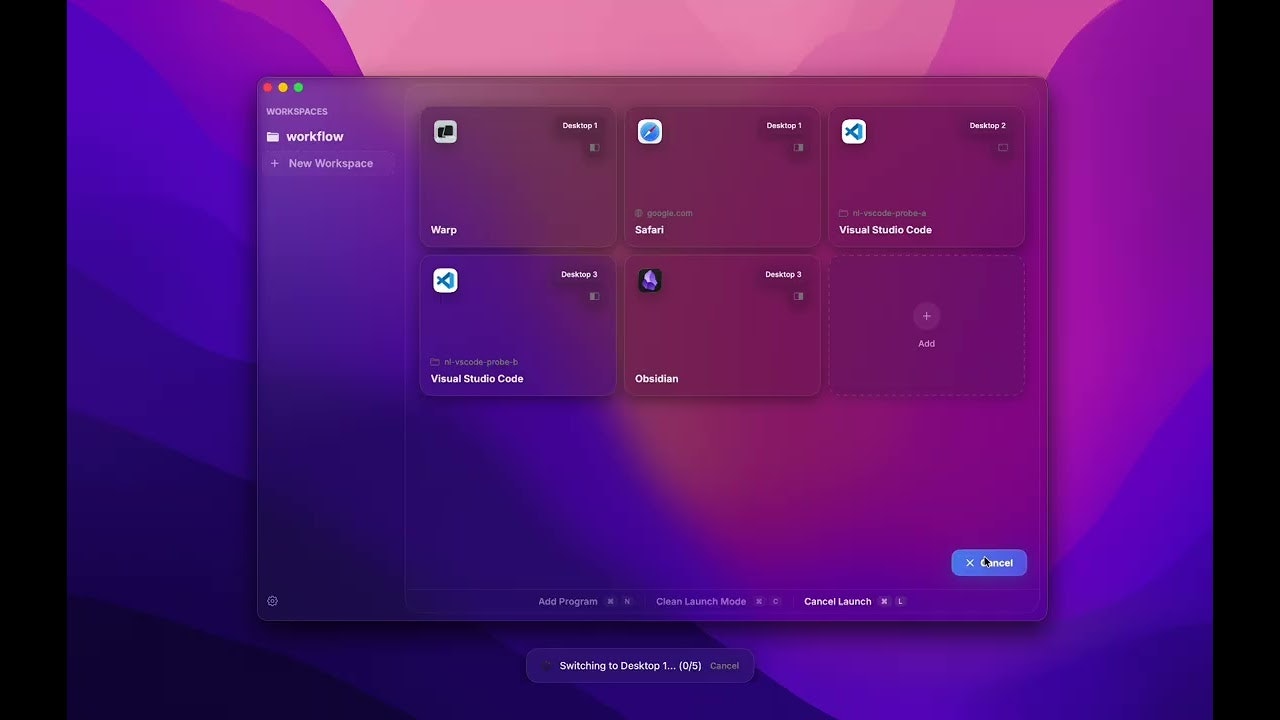The width and height of the screenshot is (1280, 720).
Task: Click the google.com text on Safari card
Action: point(670,213)
